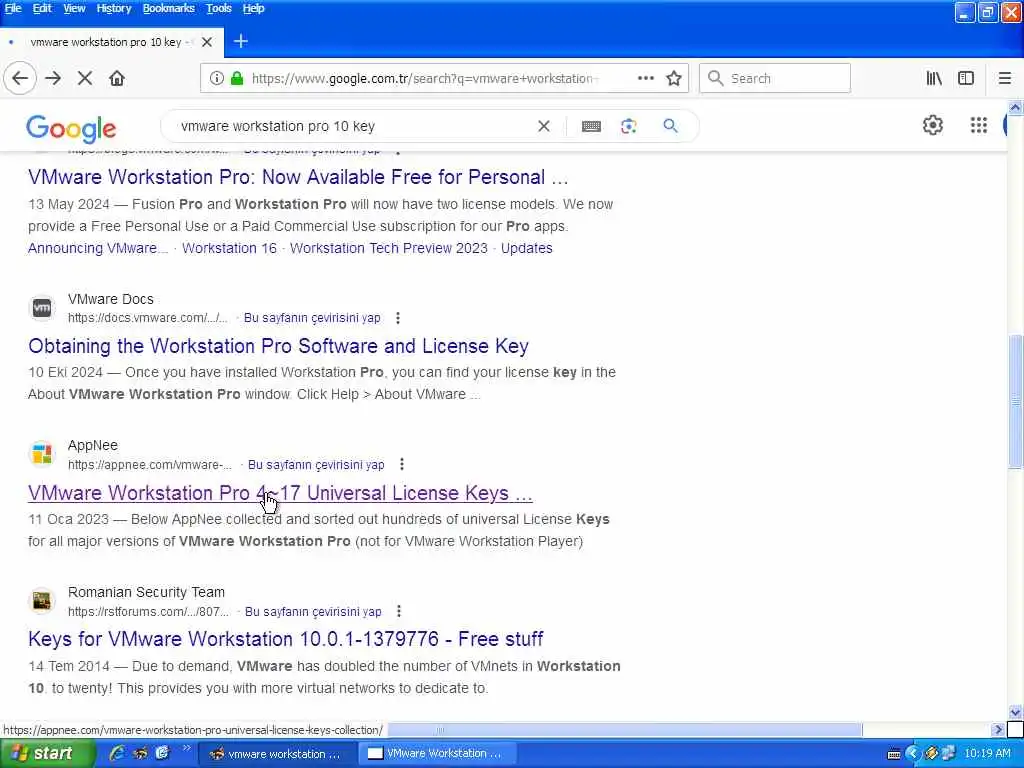Open the View menu
The image size is (1024, 768).
pyautogui.click(x=74, y=8)
